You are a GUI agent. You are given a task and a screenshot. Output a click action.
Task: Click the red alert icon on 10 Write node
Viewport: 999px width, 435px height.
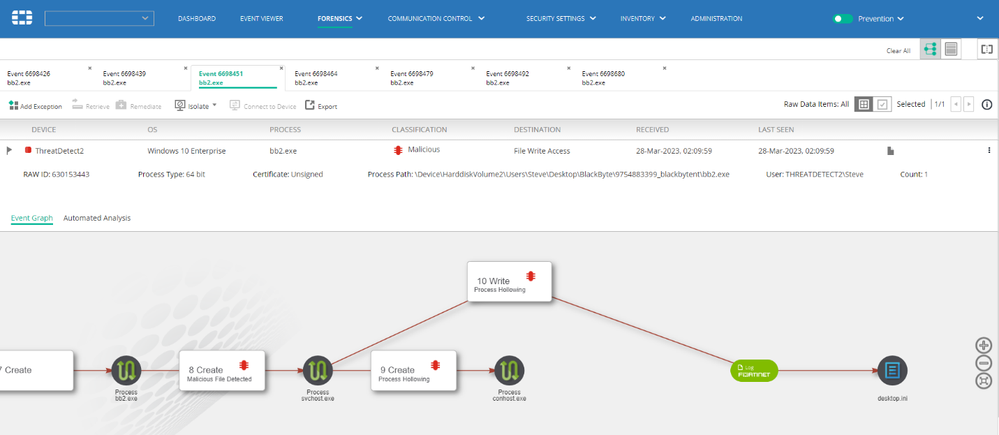pyautogui.click(x=531, y=276)
